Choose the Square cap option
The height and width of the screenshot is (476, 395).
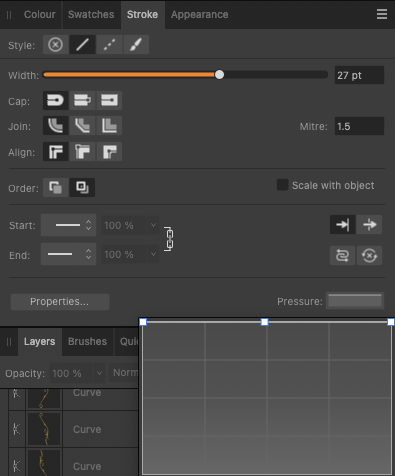tap(109, 100)
